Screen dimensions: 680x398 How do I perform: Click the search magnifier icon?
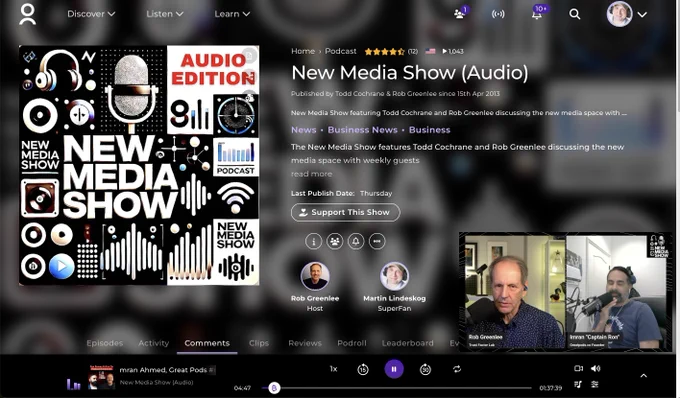point(575,14)
